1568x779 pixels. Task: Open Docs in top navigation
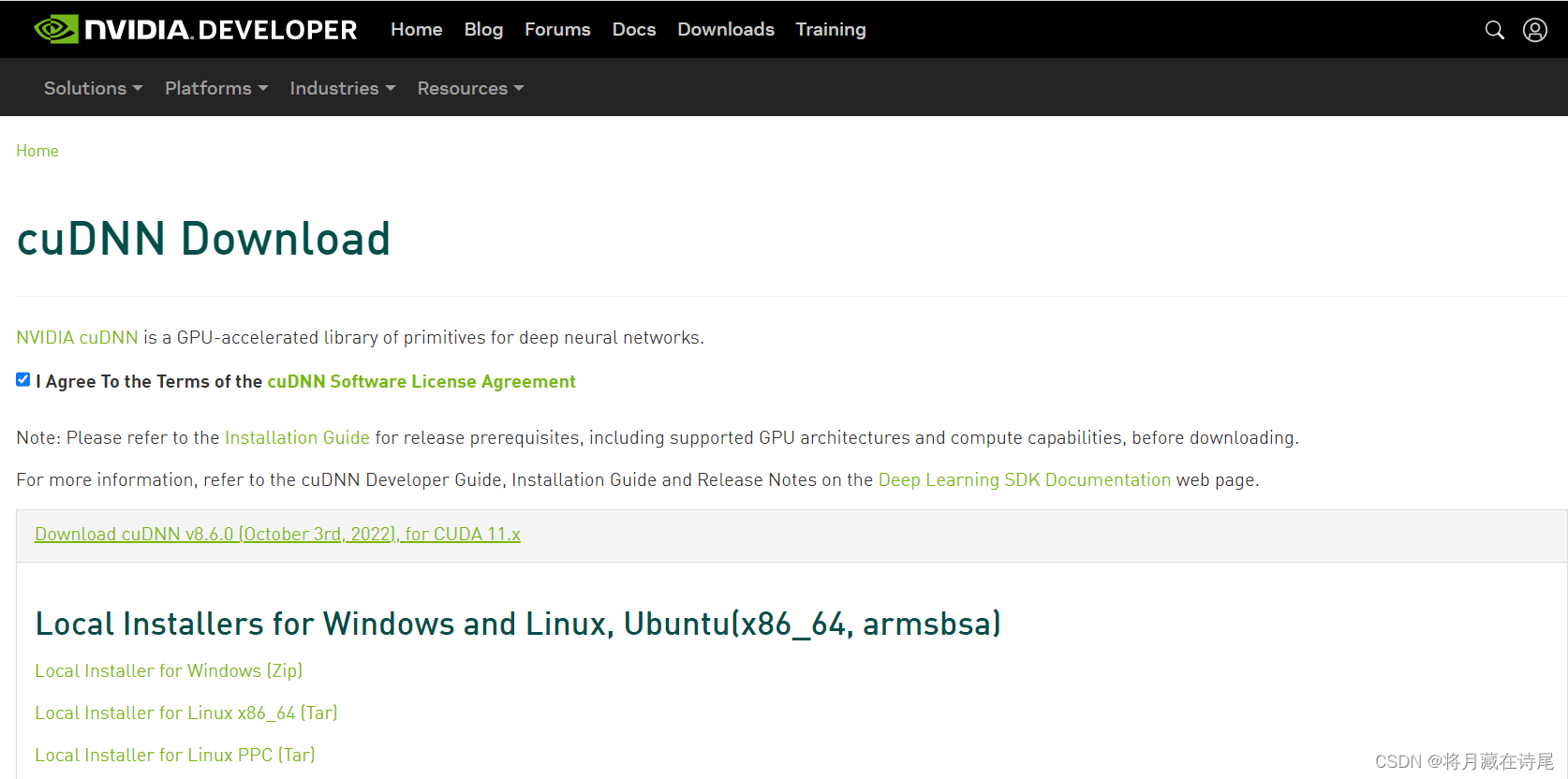(x=634, y=29)
